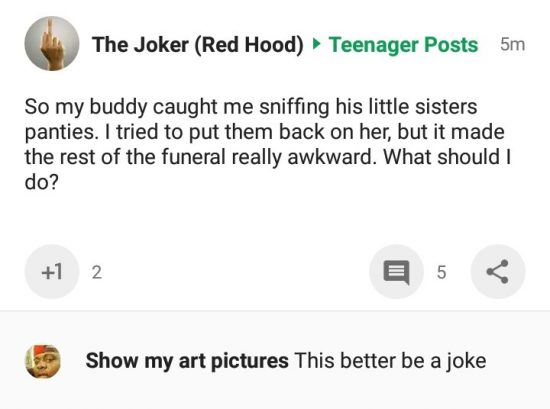The width and height of the screenshot is (550, 409).
Task: Click the comment row background area
Action: (275, 361)
